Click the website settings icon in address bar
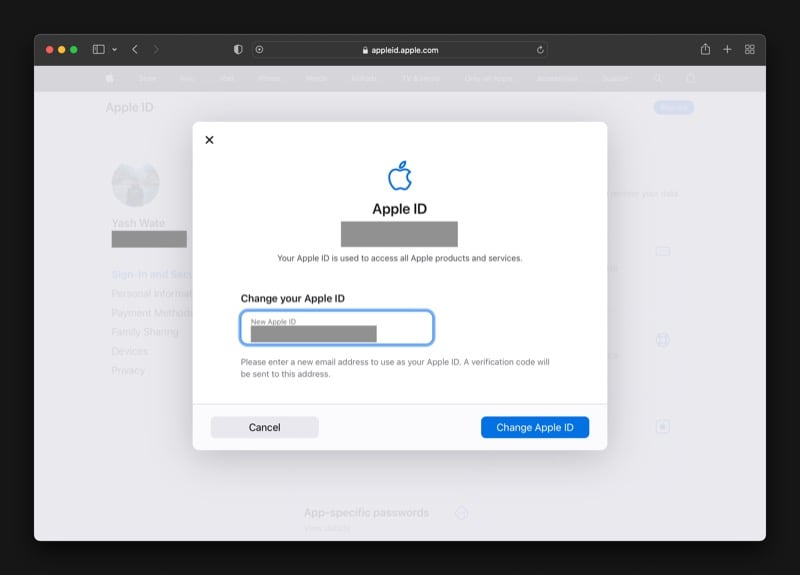This screenshot has width=800, height=575. tap(259, 49)
